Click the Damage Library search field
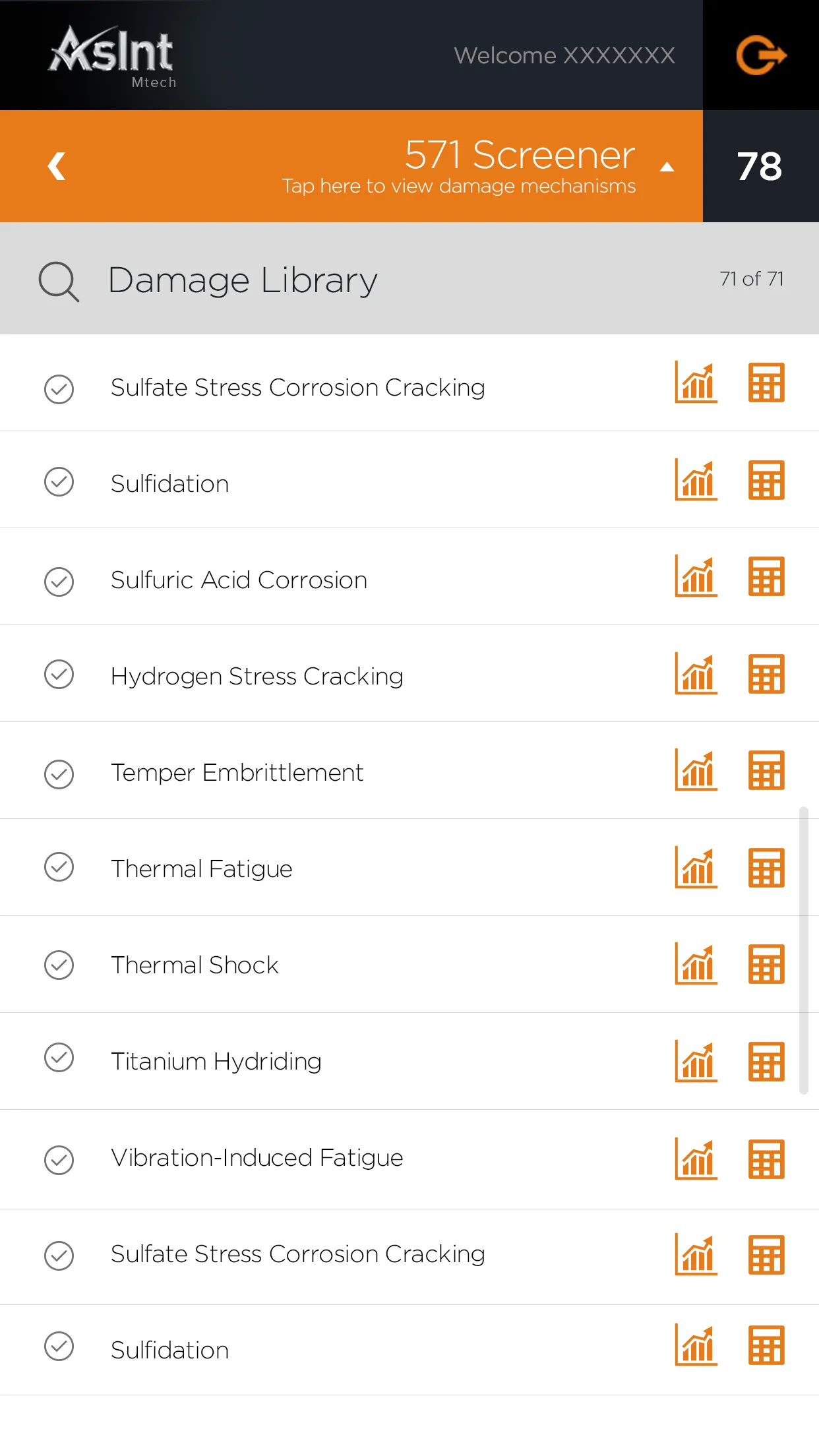Viewport: 819px width, 1456px height. point(409,278)
